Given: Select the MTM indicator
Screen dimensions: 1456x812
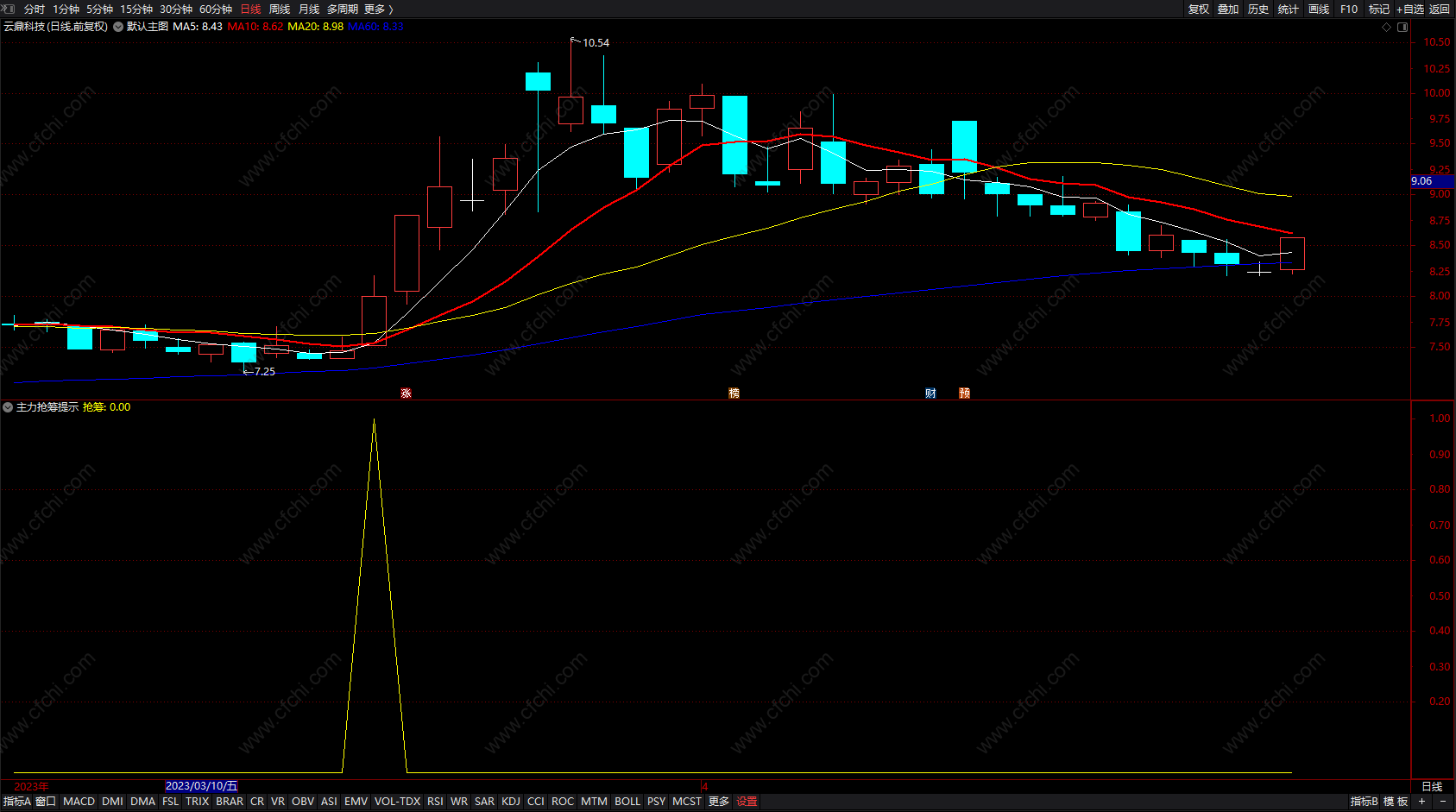Looking at the screenshot, I should point(594,802).
